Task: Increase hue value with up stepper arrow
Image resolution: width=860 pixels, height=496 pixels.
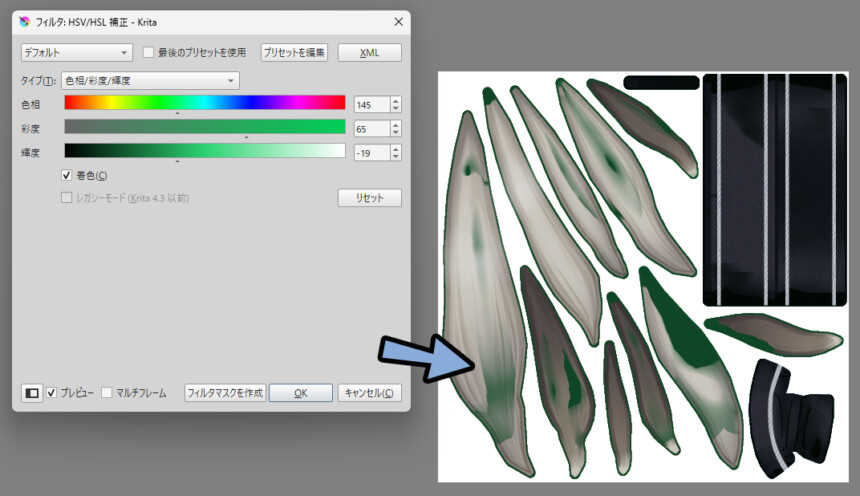Action: 396,101
